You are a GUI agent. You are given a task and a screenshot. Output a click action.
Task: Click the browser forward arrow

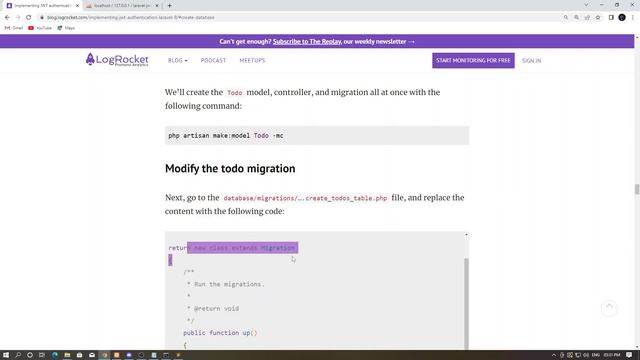[18, 18]
